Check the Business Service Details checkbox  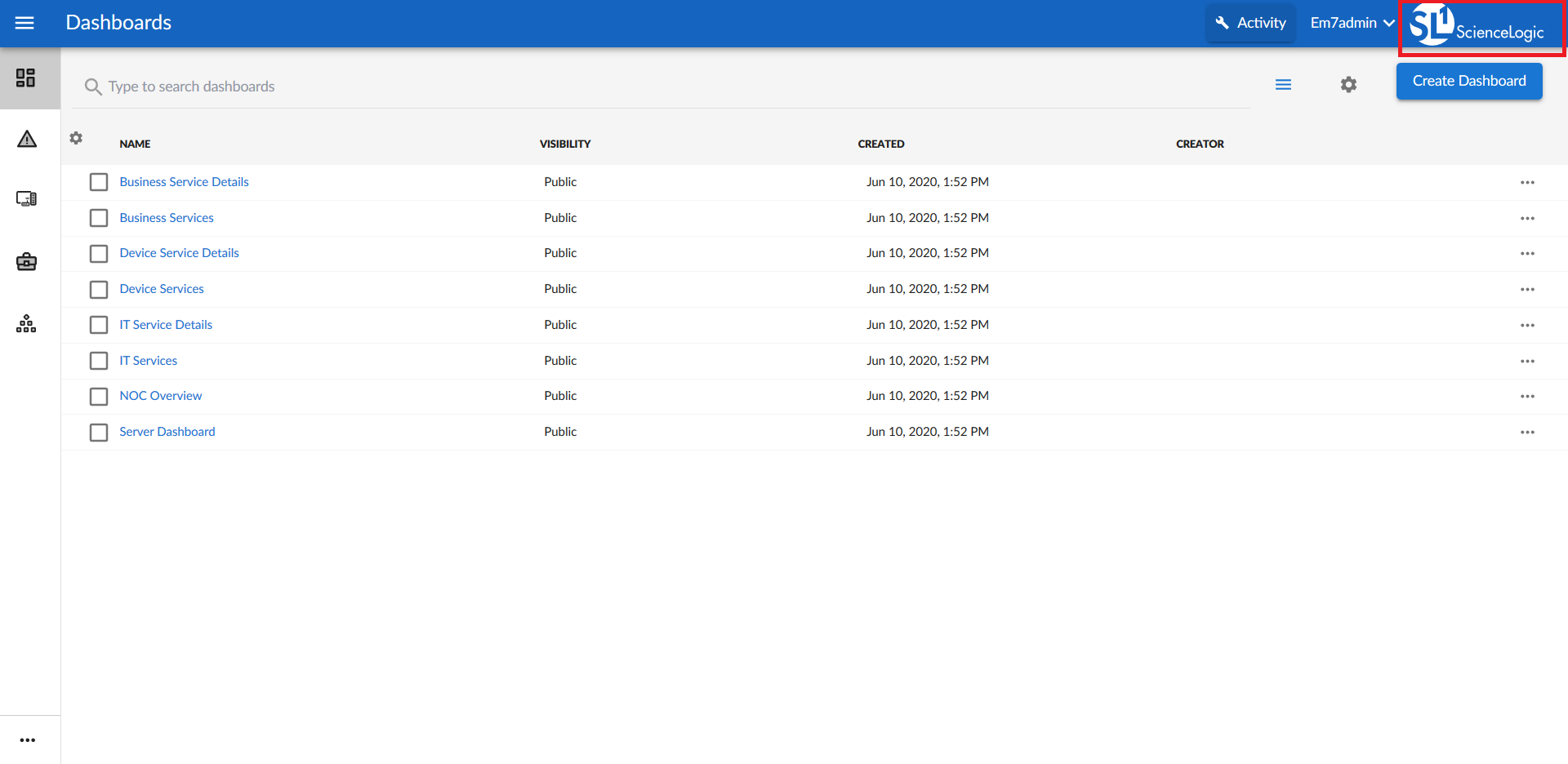point(99,182)
